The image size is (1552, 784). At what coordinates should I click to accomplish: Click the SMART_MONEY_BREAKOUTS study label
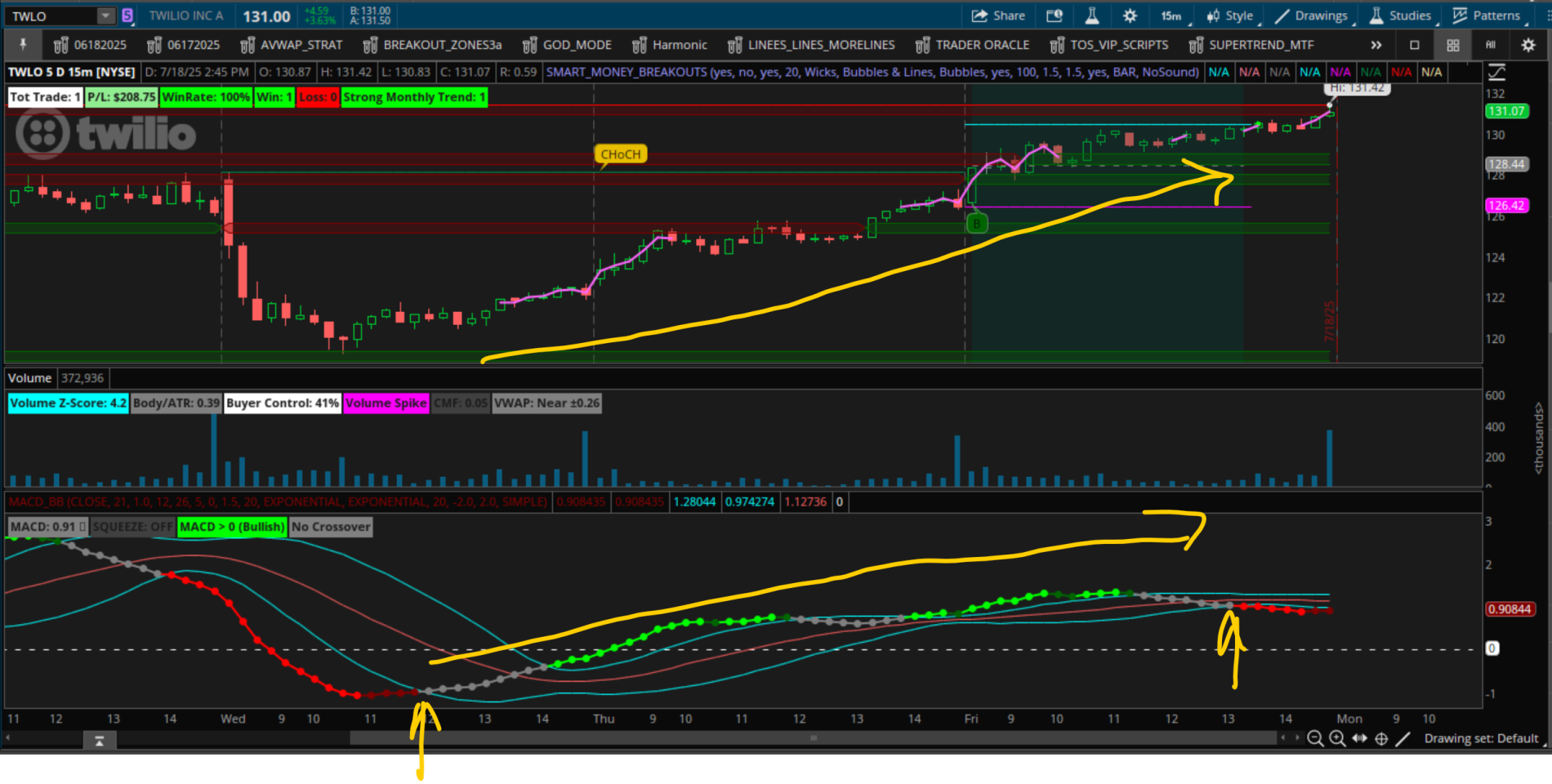click(x=872, y=72)
